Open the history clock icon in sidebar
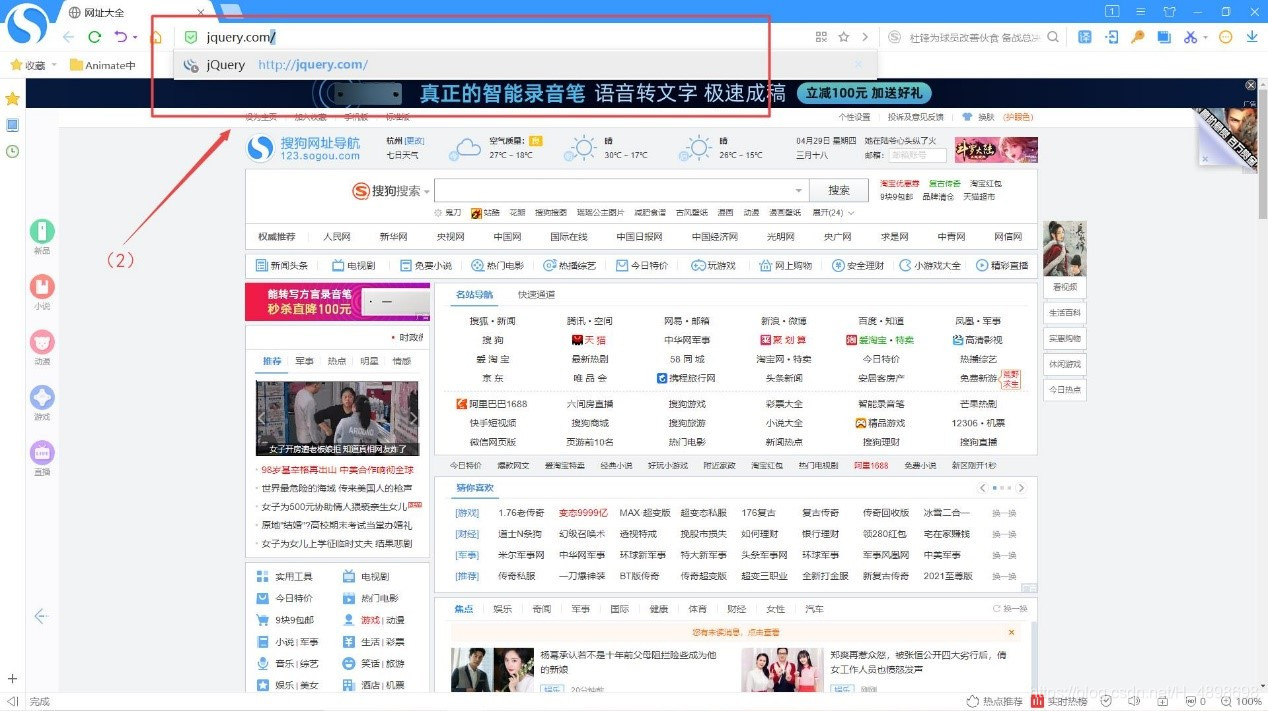 12,151
